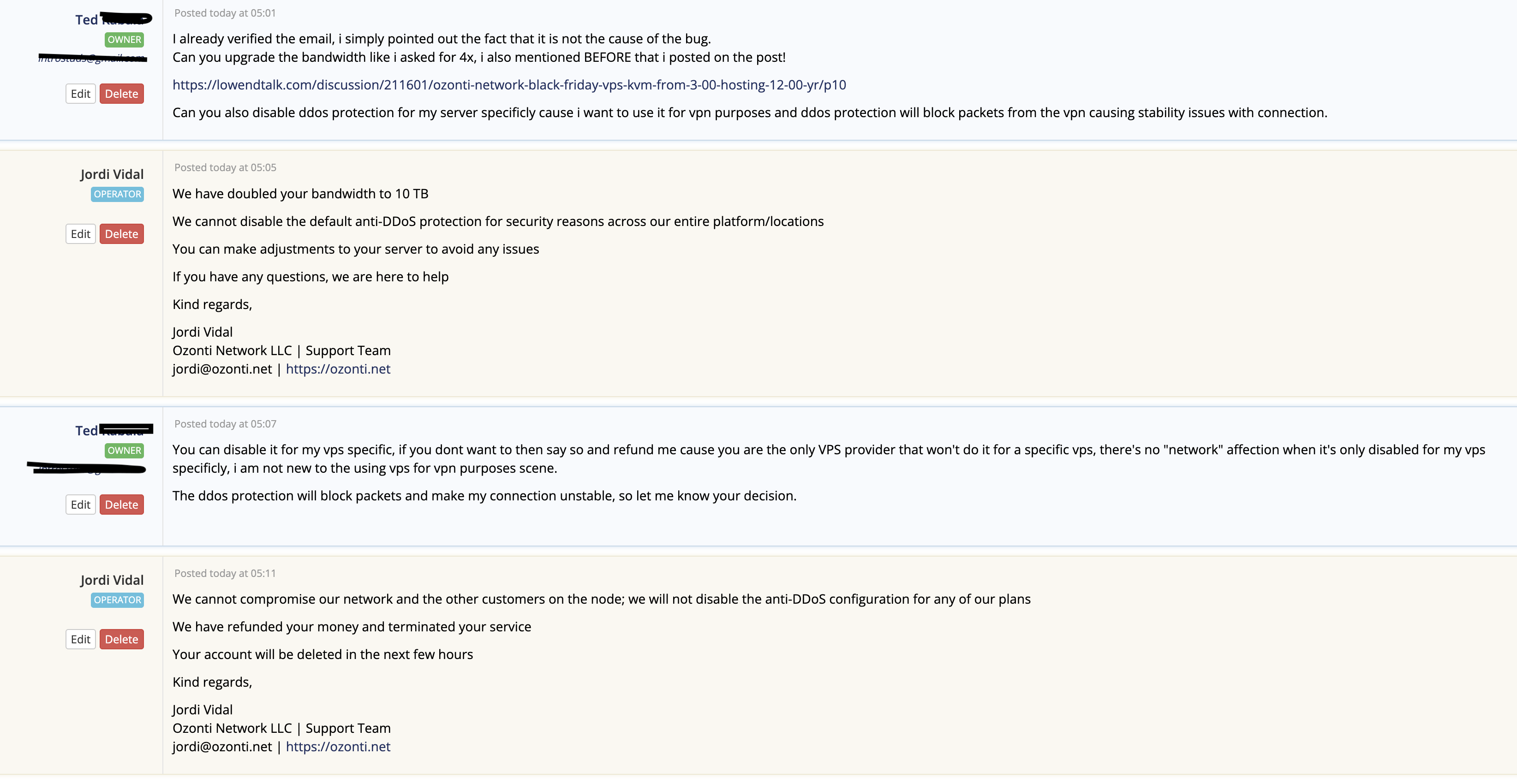Click Ted's name on 05:01 post
This screenshot has width=1517, height=784.
(112, 19)
